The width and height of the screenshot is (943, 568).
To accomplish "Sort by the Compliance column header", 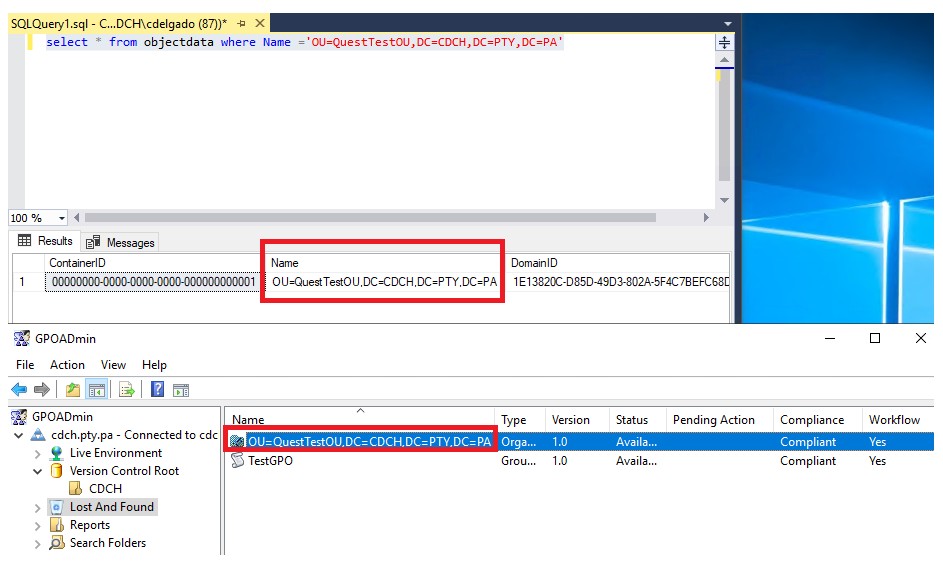I will point(818,419).
